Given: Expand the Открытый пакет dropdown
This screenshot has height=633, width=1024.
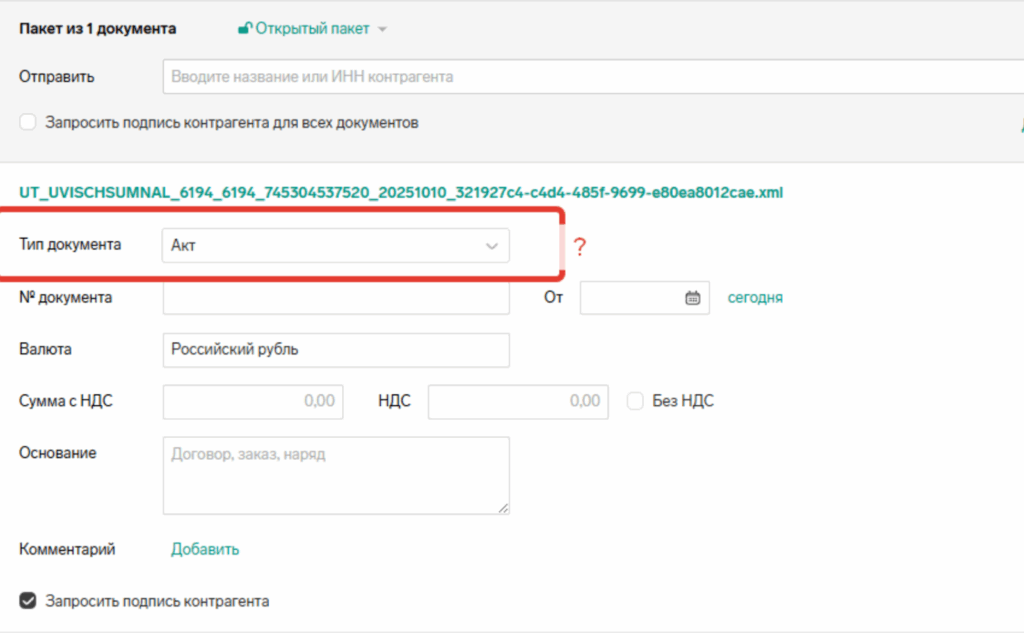Looking at the screenshot, I should pos(381,29).
